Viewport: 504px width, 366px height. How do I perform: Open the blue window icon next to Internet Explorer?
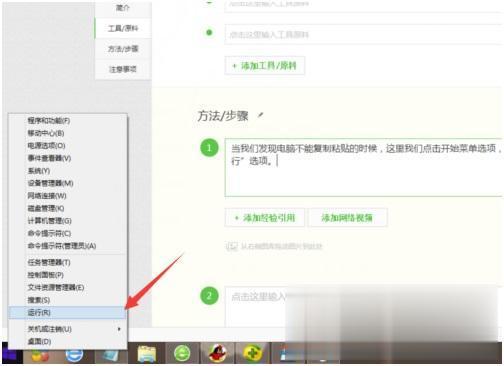(110, 356)
